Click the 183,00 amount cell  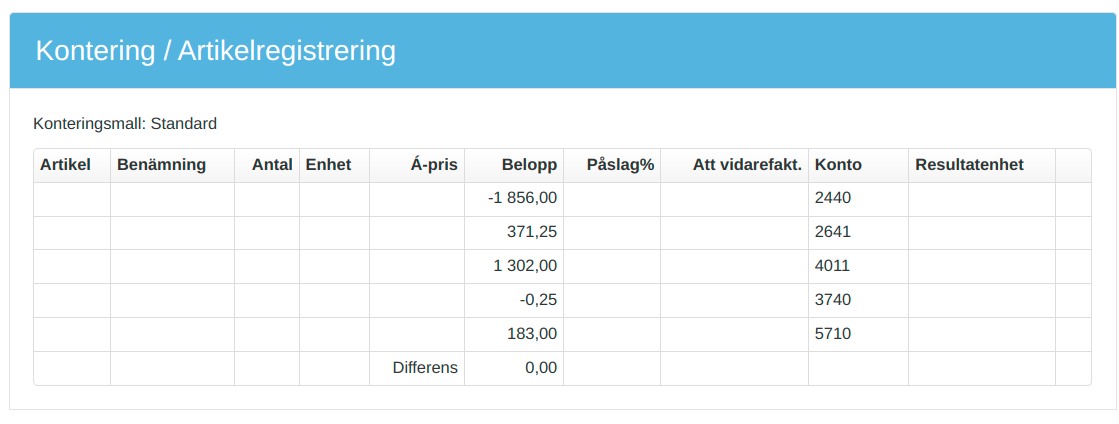pos(532,334)
